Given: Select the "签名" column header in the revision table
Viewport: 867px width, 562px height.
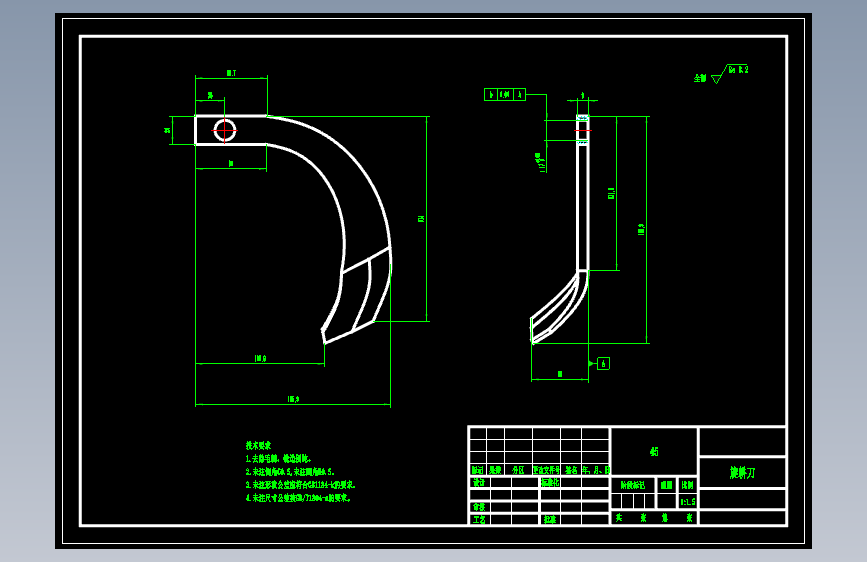Looking at the screenshot, I should 571,470.
